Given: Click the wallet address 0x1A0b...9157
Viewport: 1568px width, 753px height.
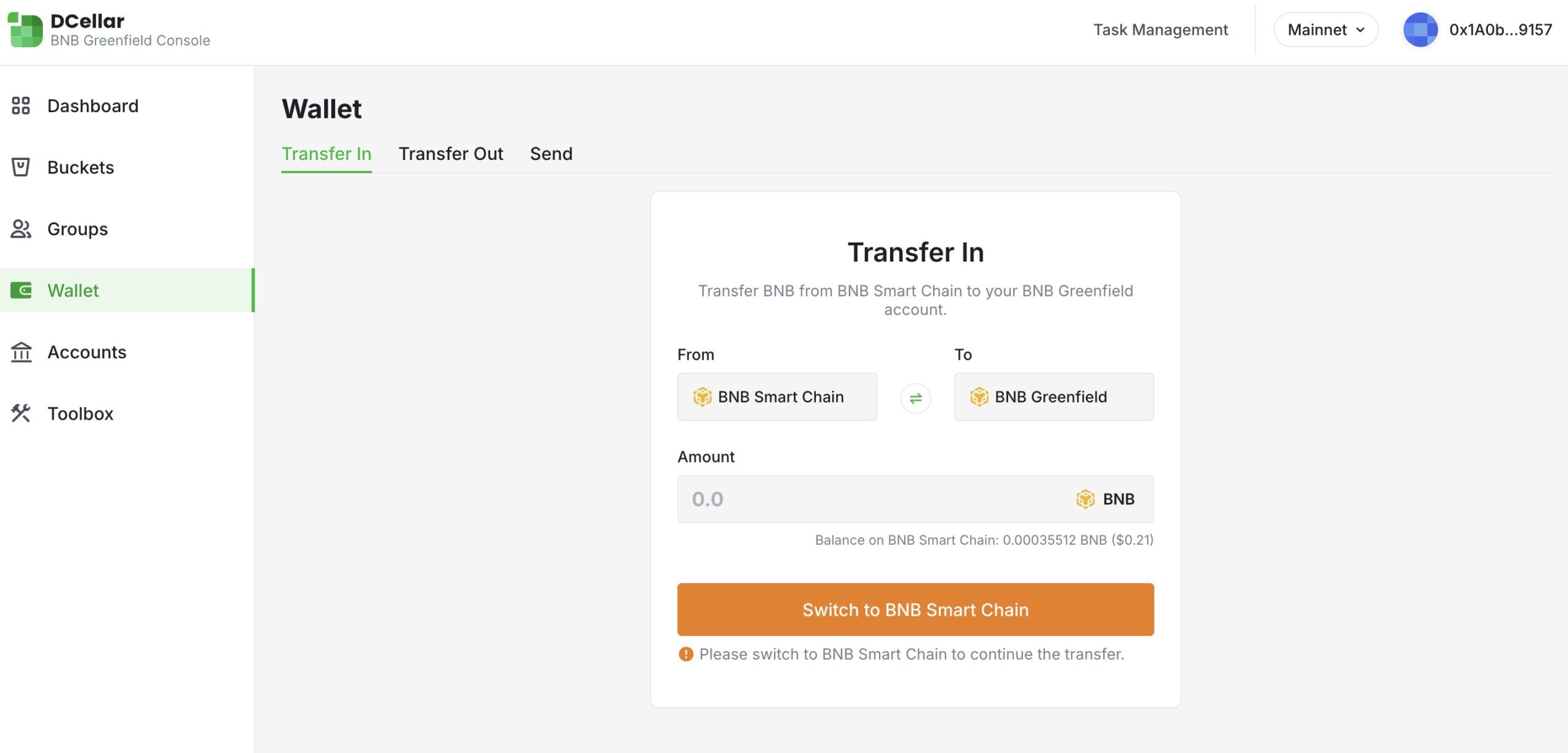Looking at the screenshot, I should (1500, 29).
